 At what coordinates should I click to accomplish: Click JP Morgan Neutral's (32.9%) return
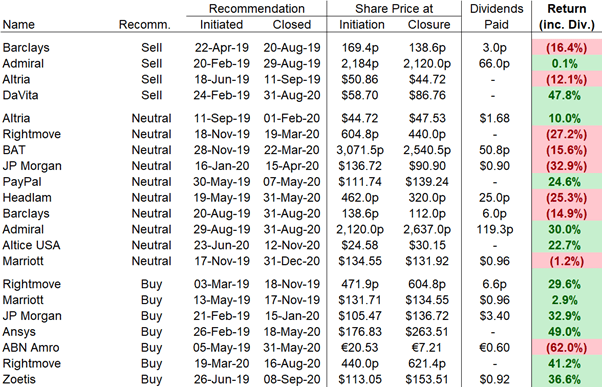pyautogui.click(x=567, y=166)
